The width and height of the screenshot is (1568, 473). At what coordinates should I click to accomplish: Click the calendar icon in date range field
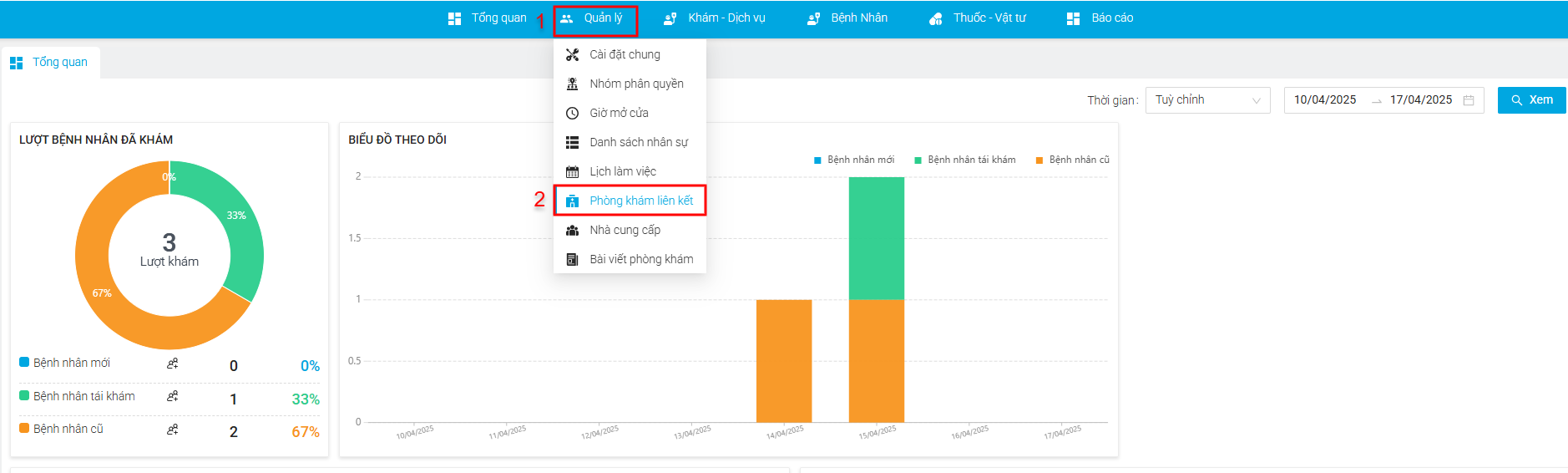click(x=1469, y=100)
